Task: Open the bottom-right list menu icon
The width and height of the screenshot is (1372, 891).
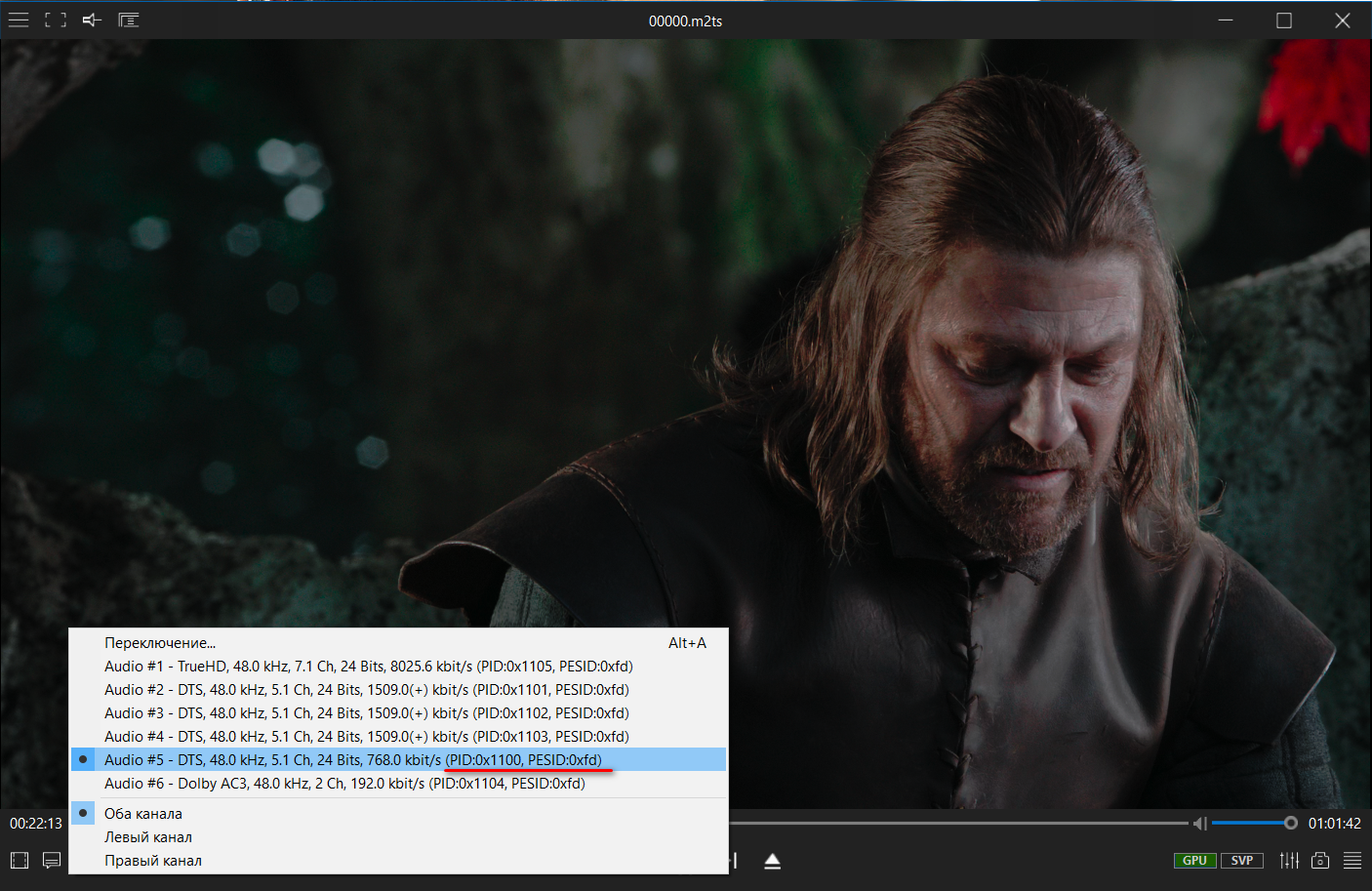Action: [1352, 861]
